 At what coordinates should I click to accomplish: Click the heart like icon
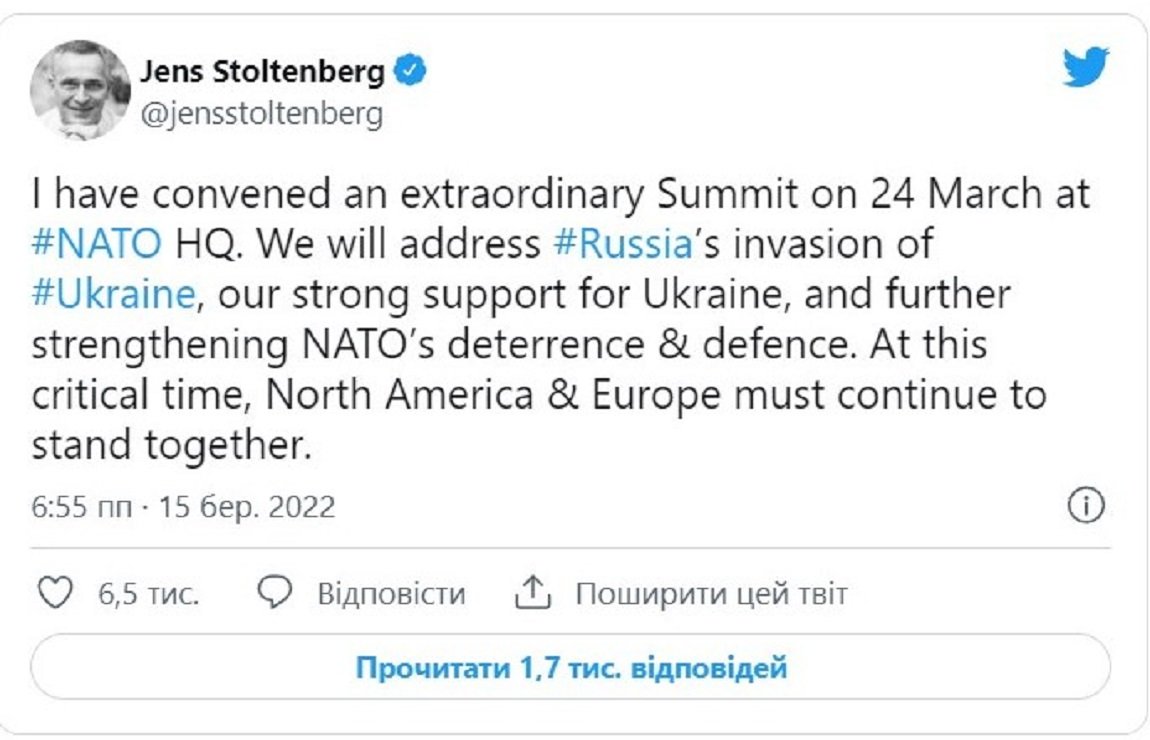click(56, 594)
